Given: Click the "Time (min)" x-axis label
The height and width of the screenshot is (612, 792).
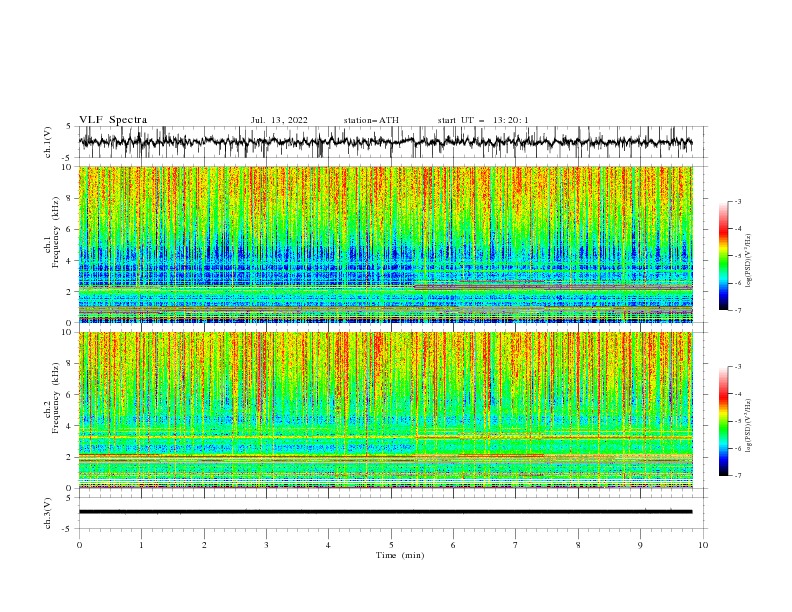Looking at the screenshot, I should pos(400,555).
